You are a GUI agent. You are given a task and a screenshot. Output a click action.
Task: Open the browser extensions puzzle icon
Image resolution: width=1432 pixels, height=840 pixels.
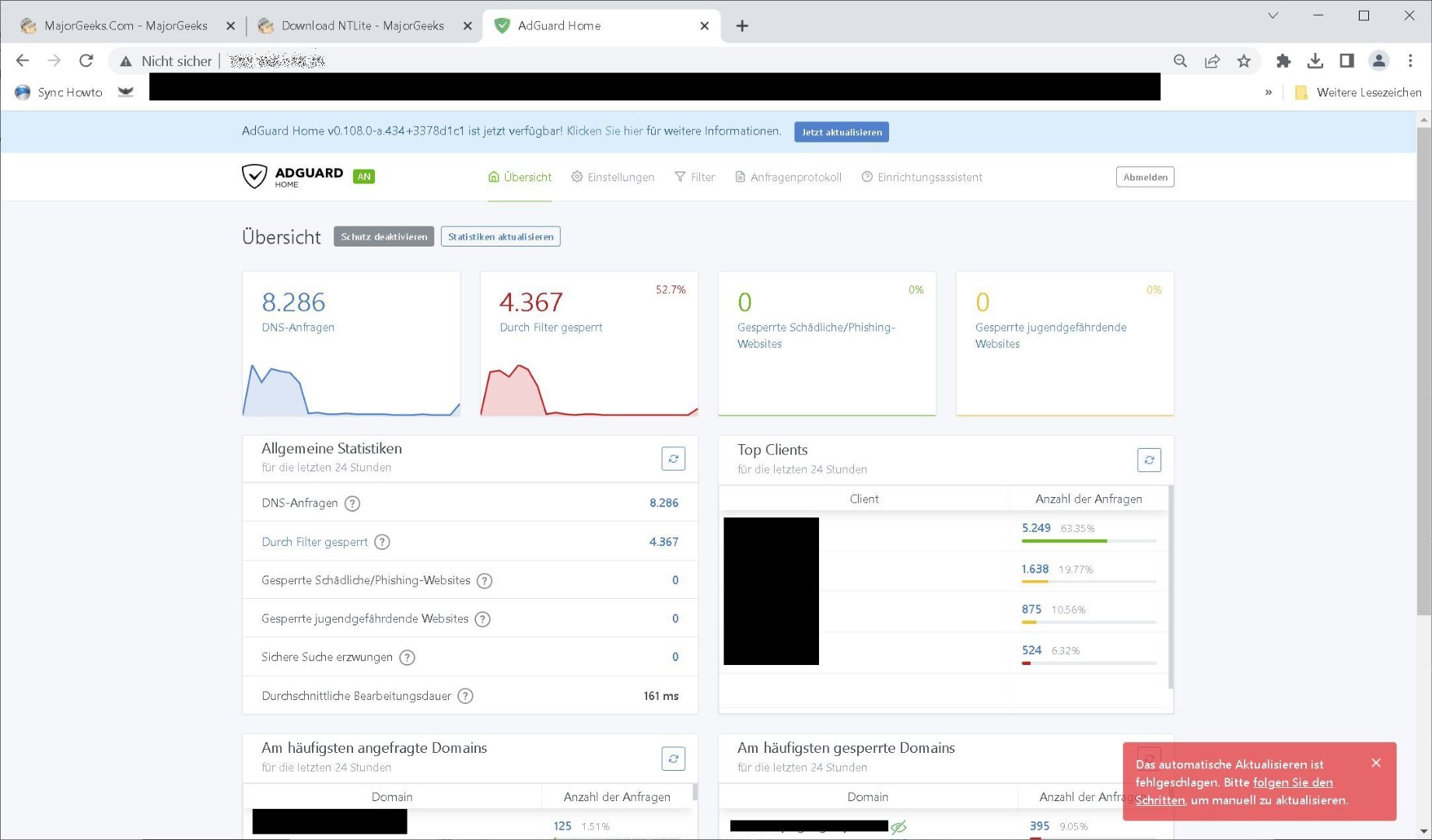click(x=1283, y=61)
